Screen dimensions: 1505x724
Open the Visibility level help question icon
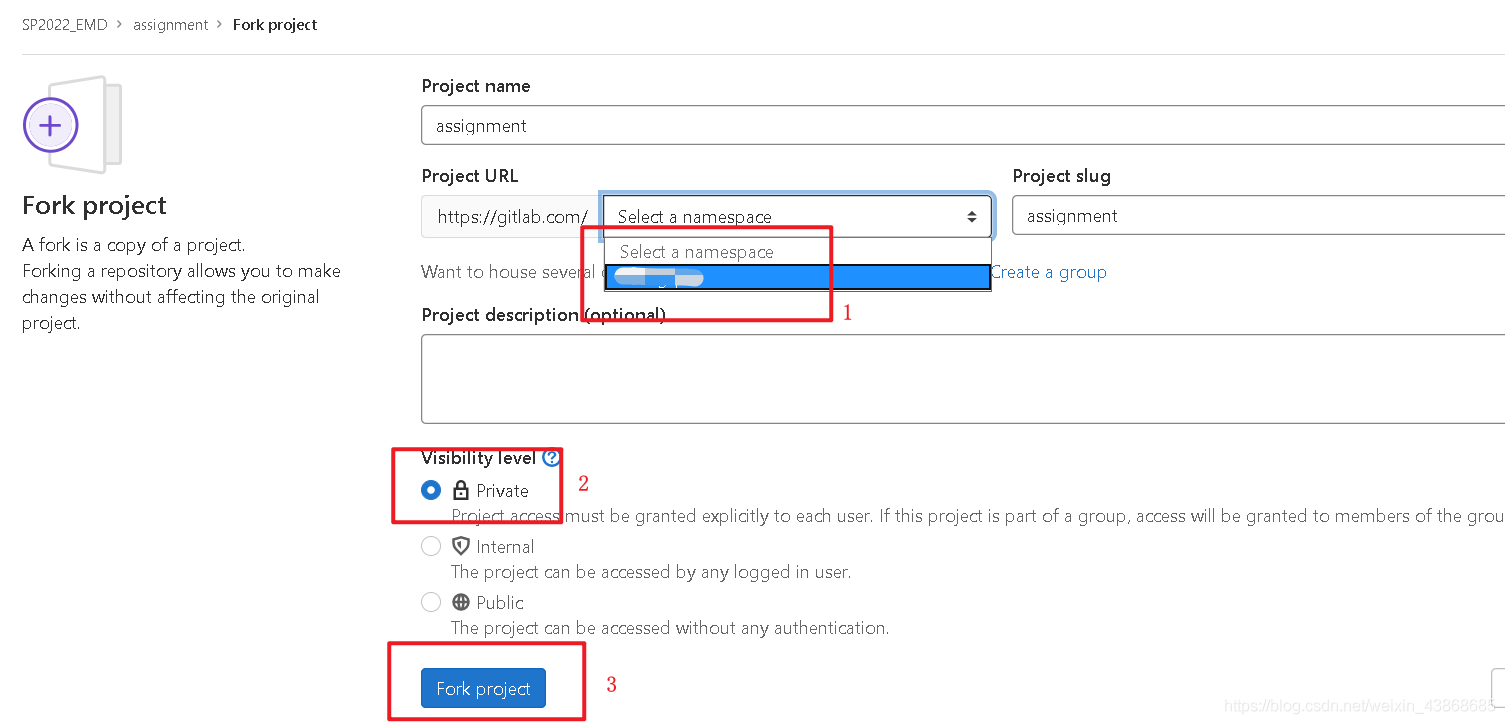pyautogui.click(x=551, y=458)
